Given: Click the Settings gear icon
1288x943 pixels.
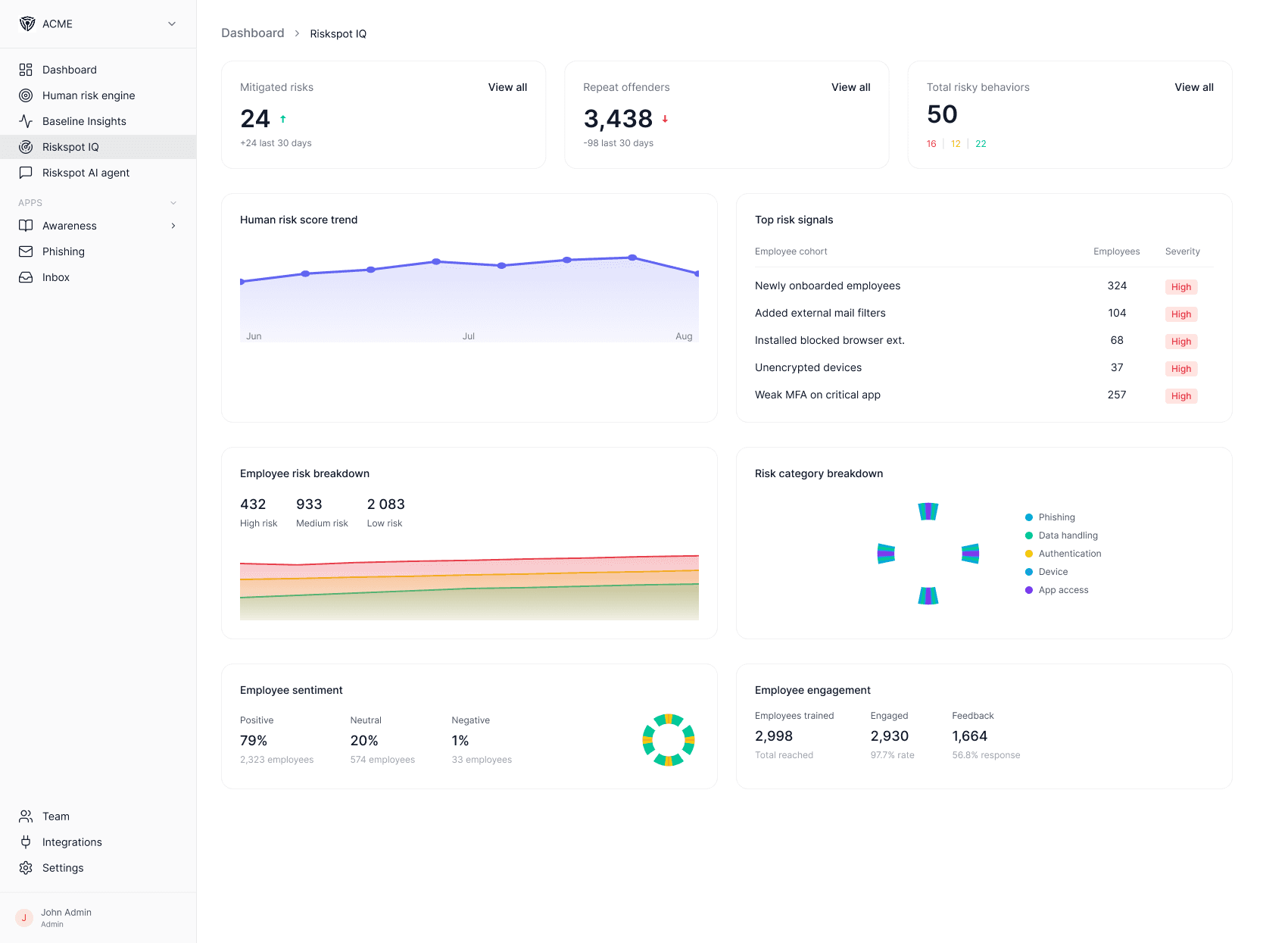Looking at the screenshot, I should pos(26,867).
